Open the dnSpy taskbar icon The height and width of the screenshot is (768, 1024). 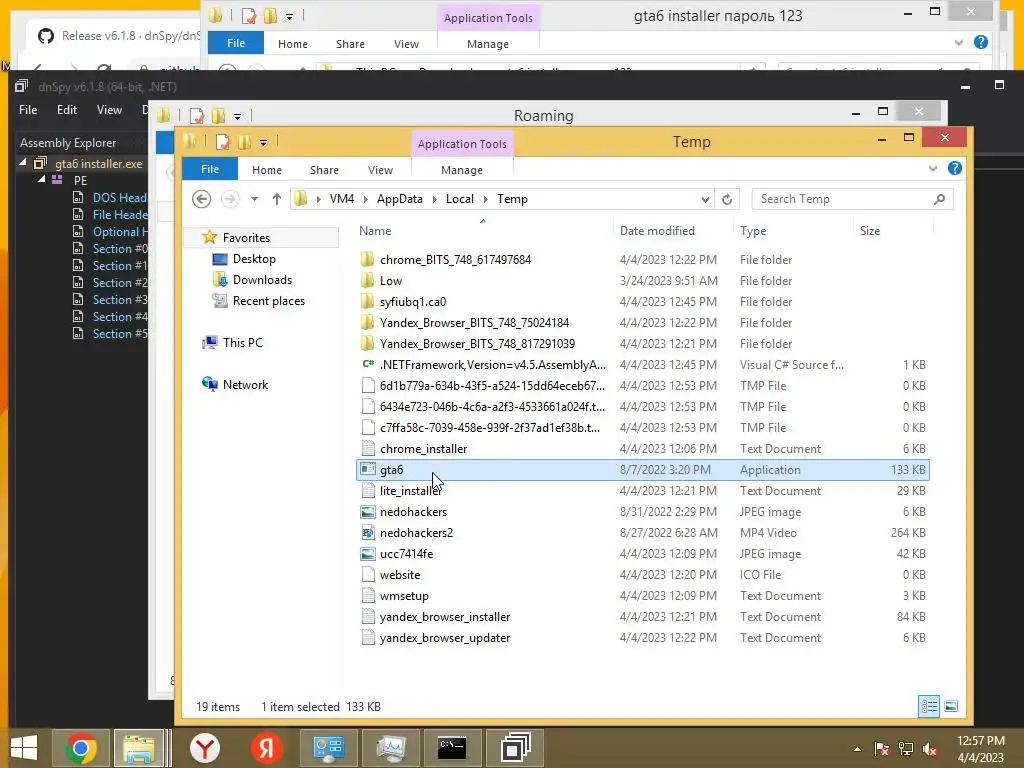(x=515, y=748)
